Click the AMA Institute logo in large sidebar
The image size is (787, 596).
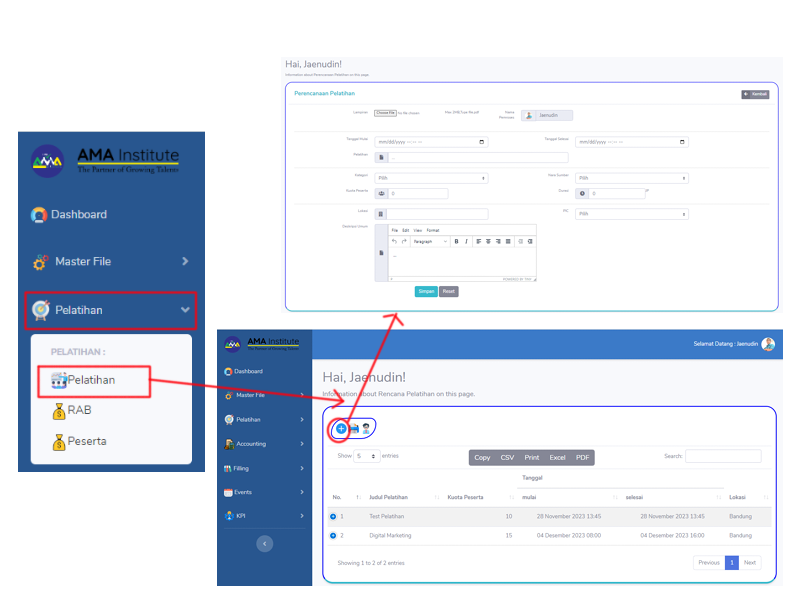point(105,161)
